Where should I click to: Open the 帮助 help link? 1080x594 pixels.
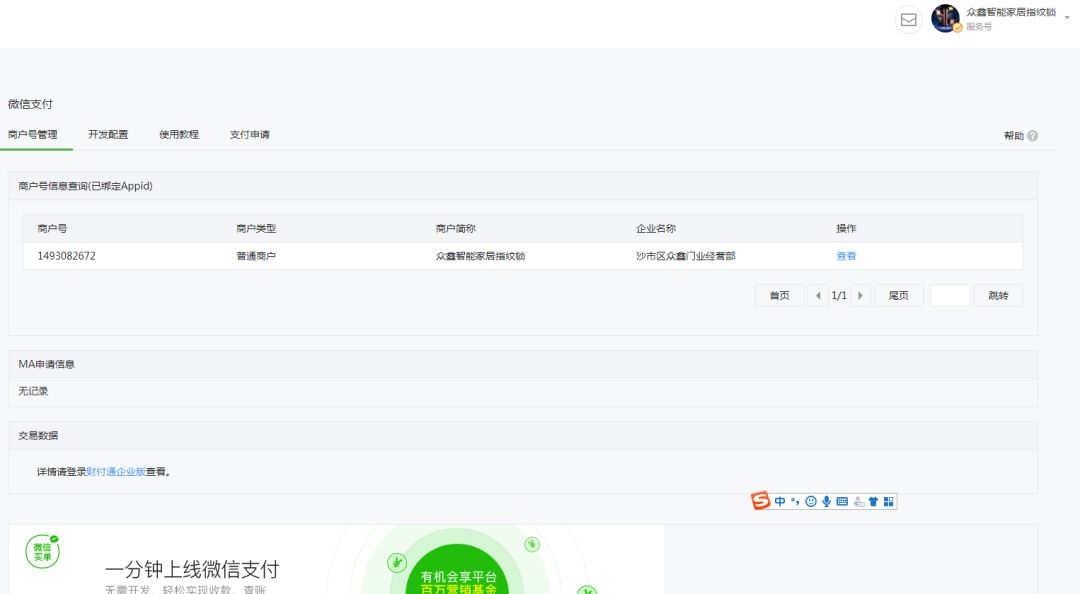click(x=1014, y=136)
